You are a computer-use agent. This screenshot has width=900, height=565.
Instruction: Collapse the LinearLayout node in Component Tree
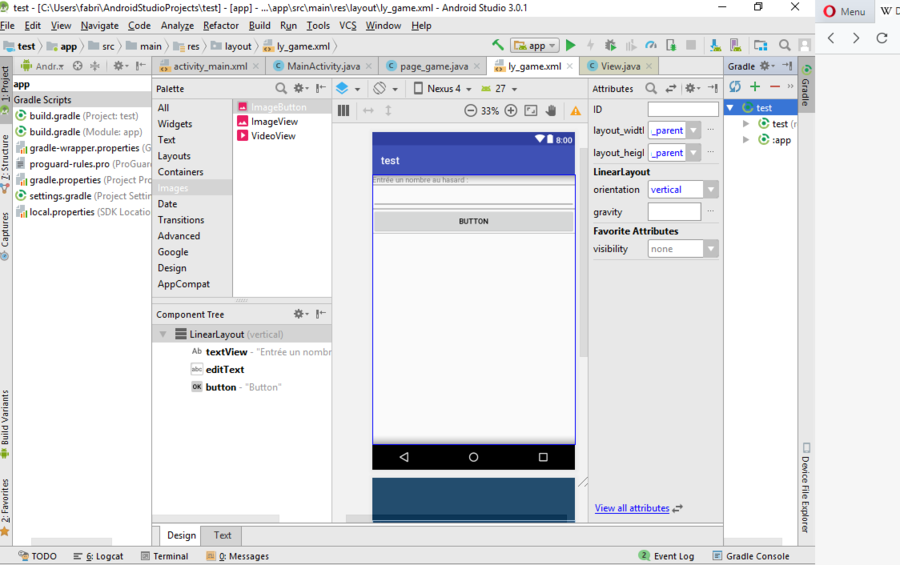pos(163,334)
